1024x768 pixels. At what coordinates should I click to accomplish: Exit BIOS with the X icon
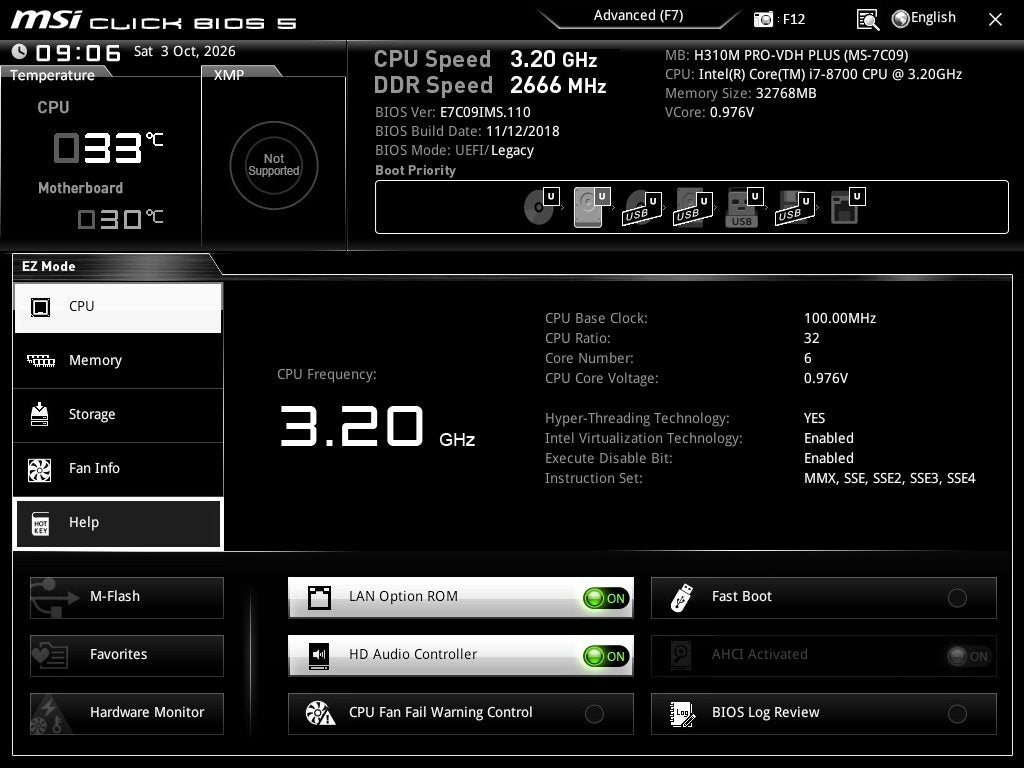click(x=995, y=20)
